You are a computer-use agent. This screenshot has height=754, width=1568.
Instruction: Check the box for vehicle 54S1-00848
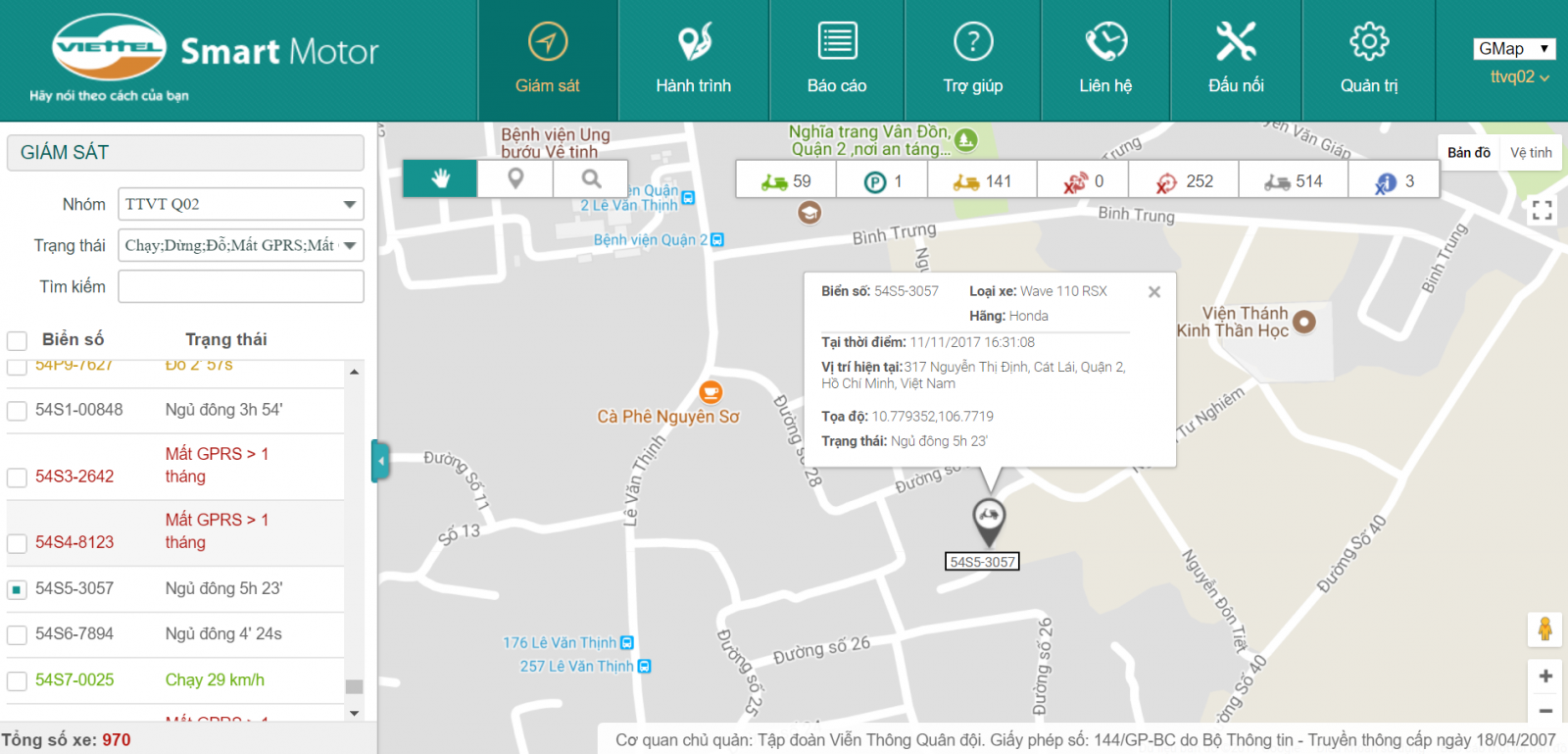pos(17,411)
